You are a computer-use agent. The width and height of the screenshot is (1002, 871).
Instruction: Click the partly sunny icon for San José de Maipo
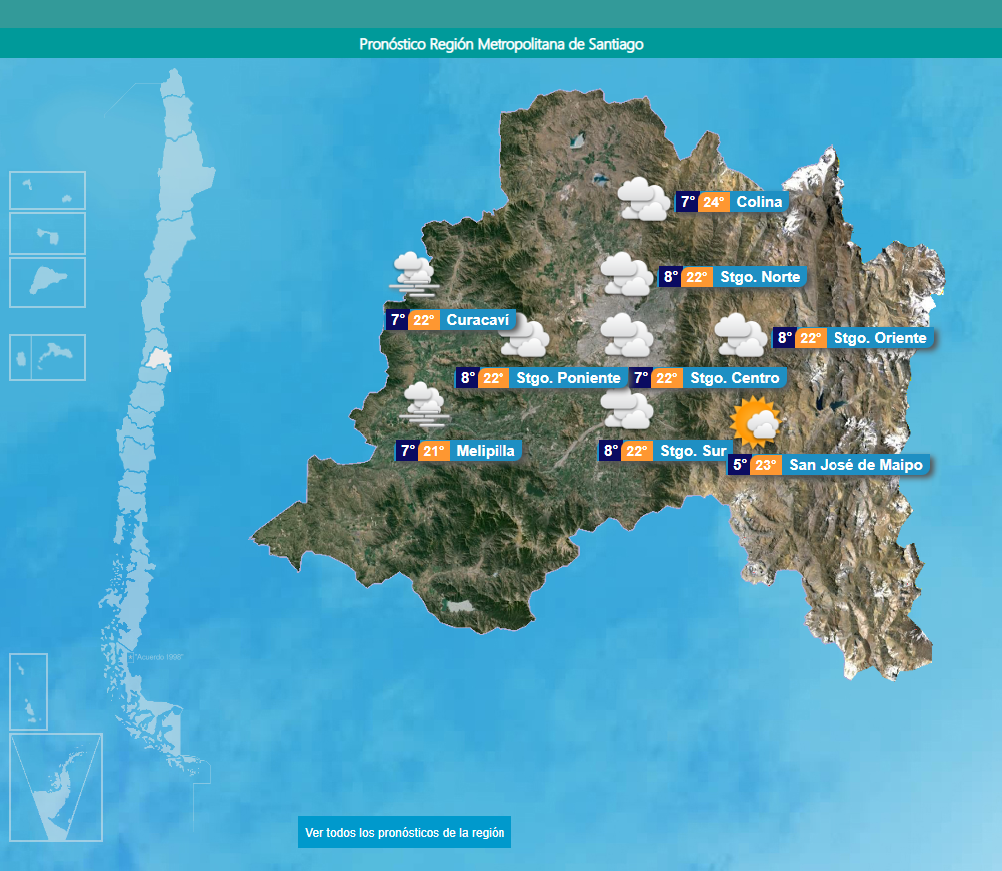pos(755,423)
